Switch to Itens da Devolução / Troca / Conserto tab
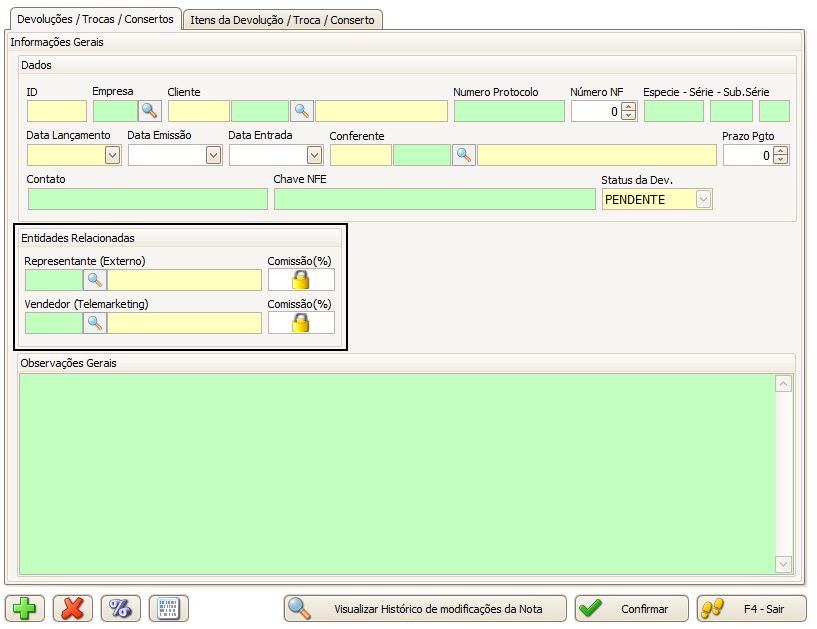The height and width of the screenshot is (629, 817). (x=283, y=20)
